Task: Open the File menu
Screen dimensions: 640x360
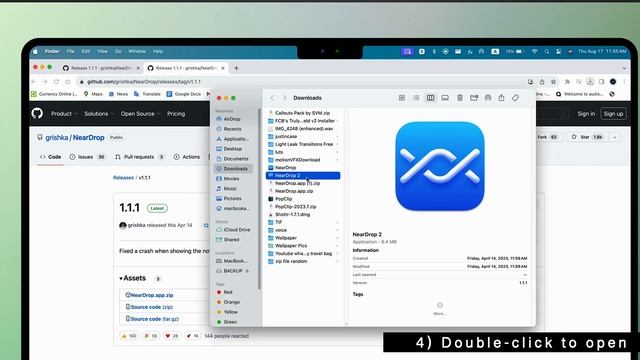Action: coord(71,51)
